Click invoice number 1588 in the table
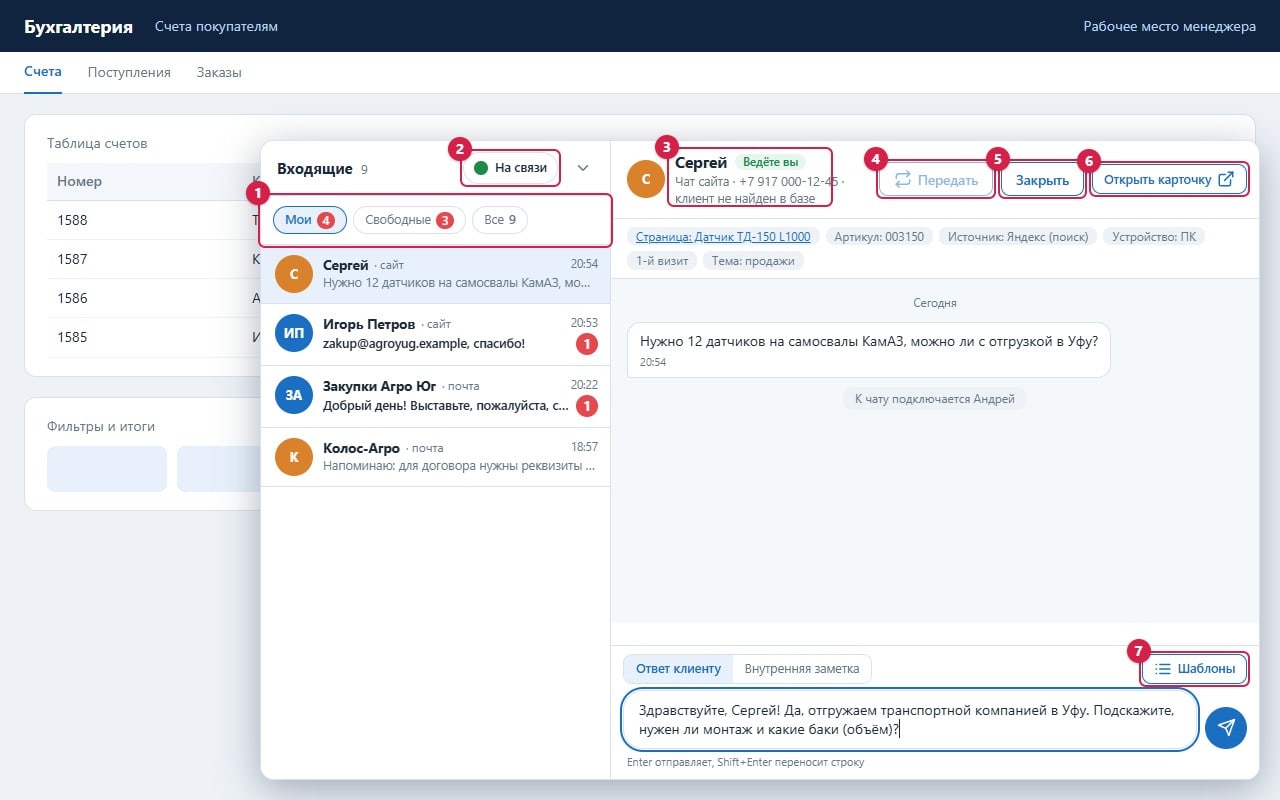Image resolution: width=1280 pixels, height=800 pixels. click(x=72, y=220)
